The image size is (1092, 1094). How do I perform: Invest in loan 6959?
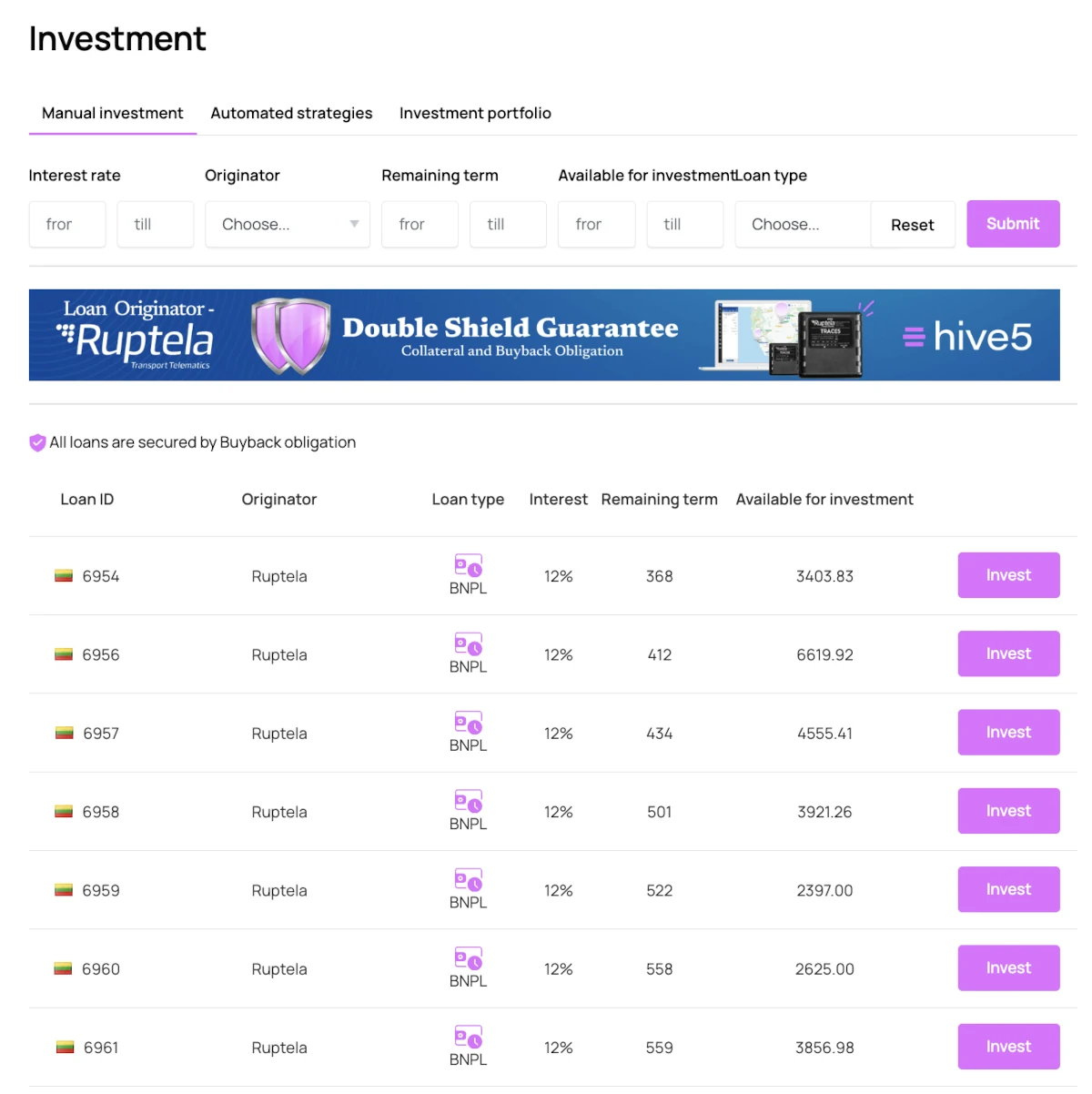(x=1008, y=889)
